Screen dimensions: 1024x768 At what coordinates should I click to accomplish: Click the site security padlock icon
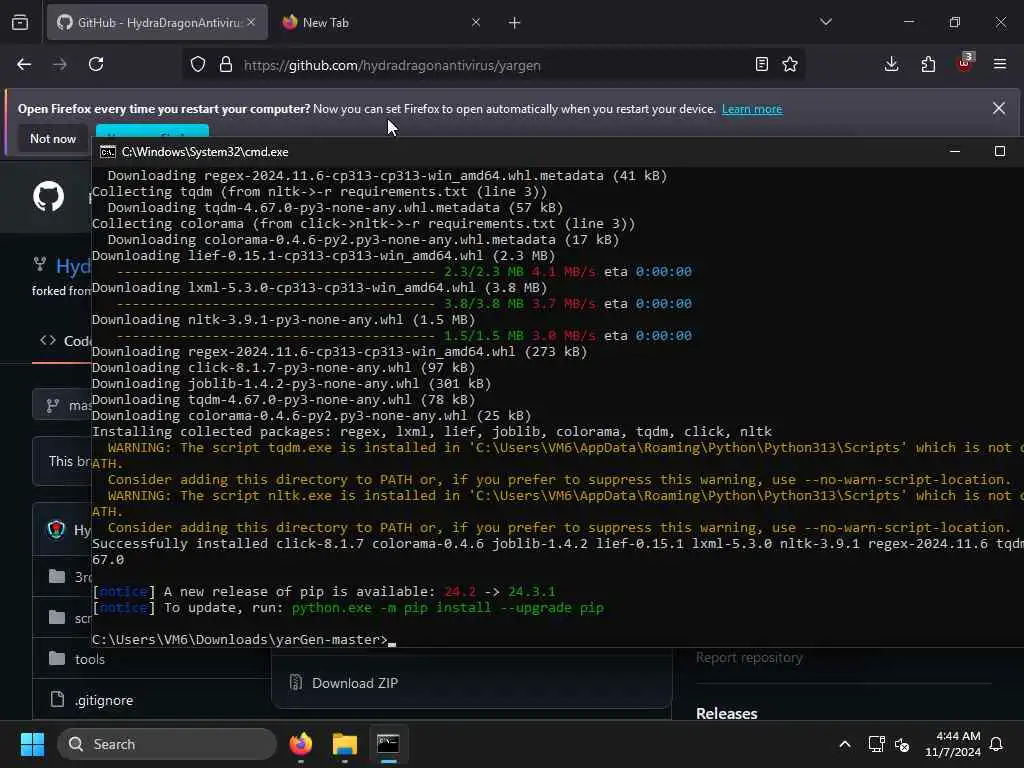[x=226, y=65]
